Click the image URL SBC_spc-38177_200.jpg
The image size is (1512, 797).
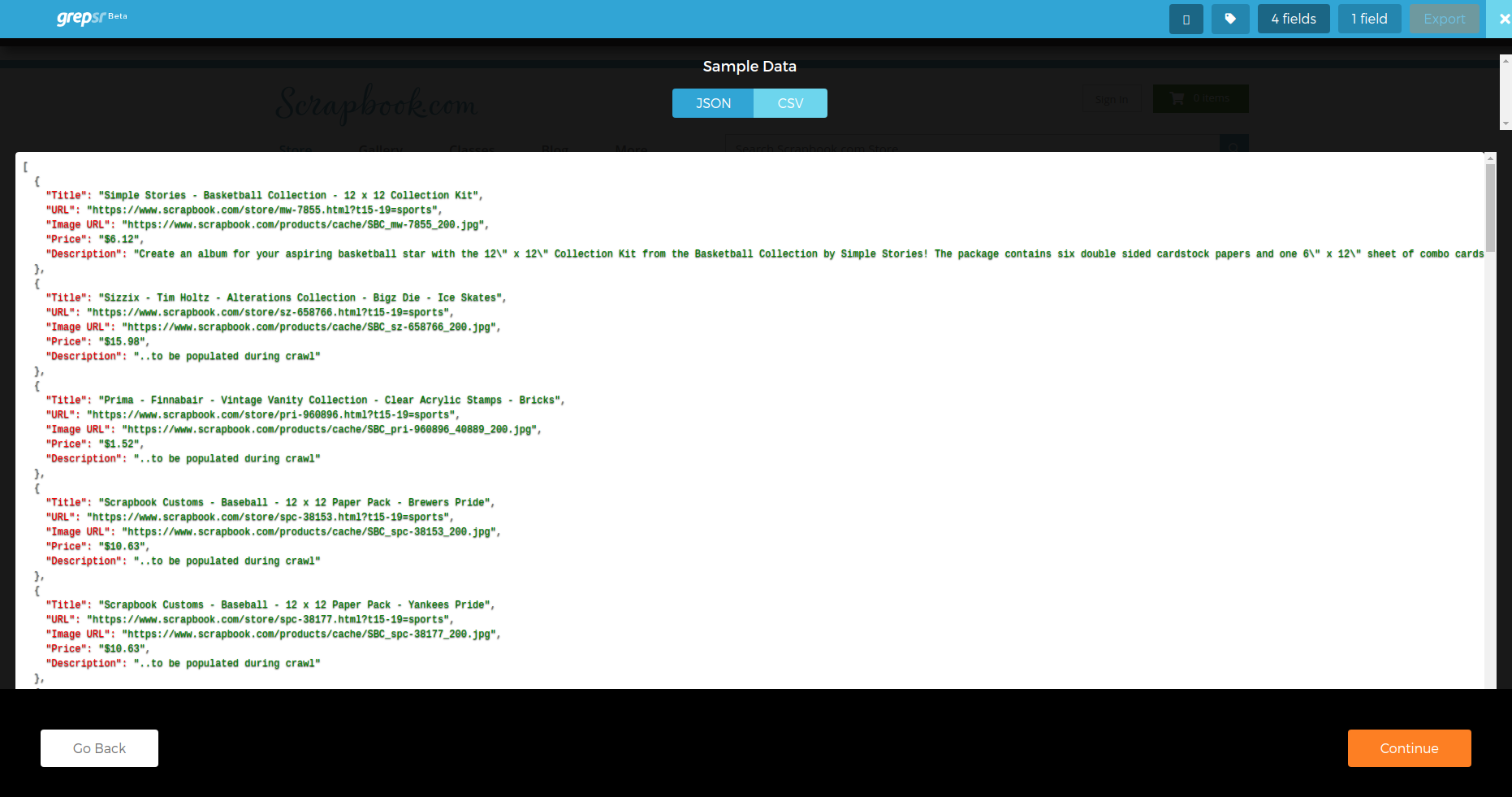click(x=309, y=635)
